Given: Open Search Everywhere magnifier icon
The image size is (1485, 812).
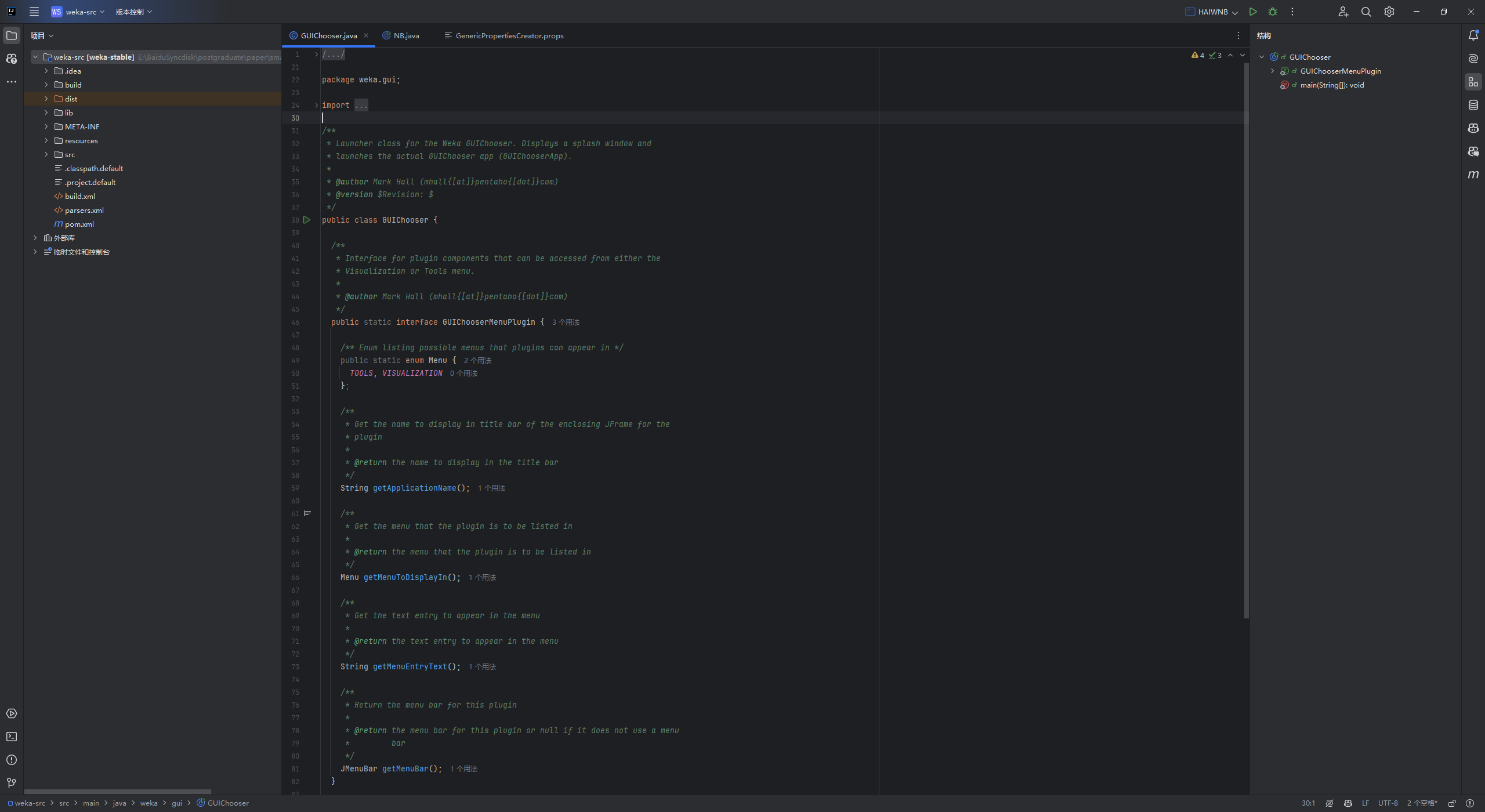Looking at the screenshot, I should point(1366,12).
